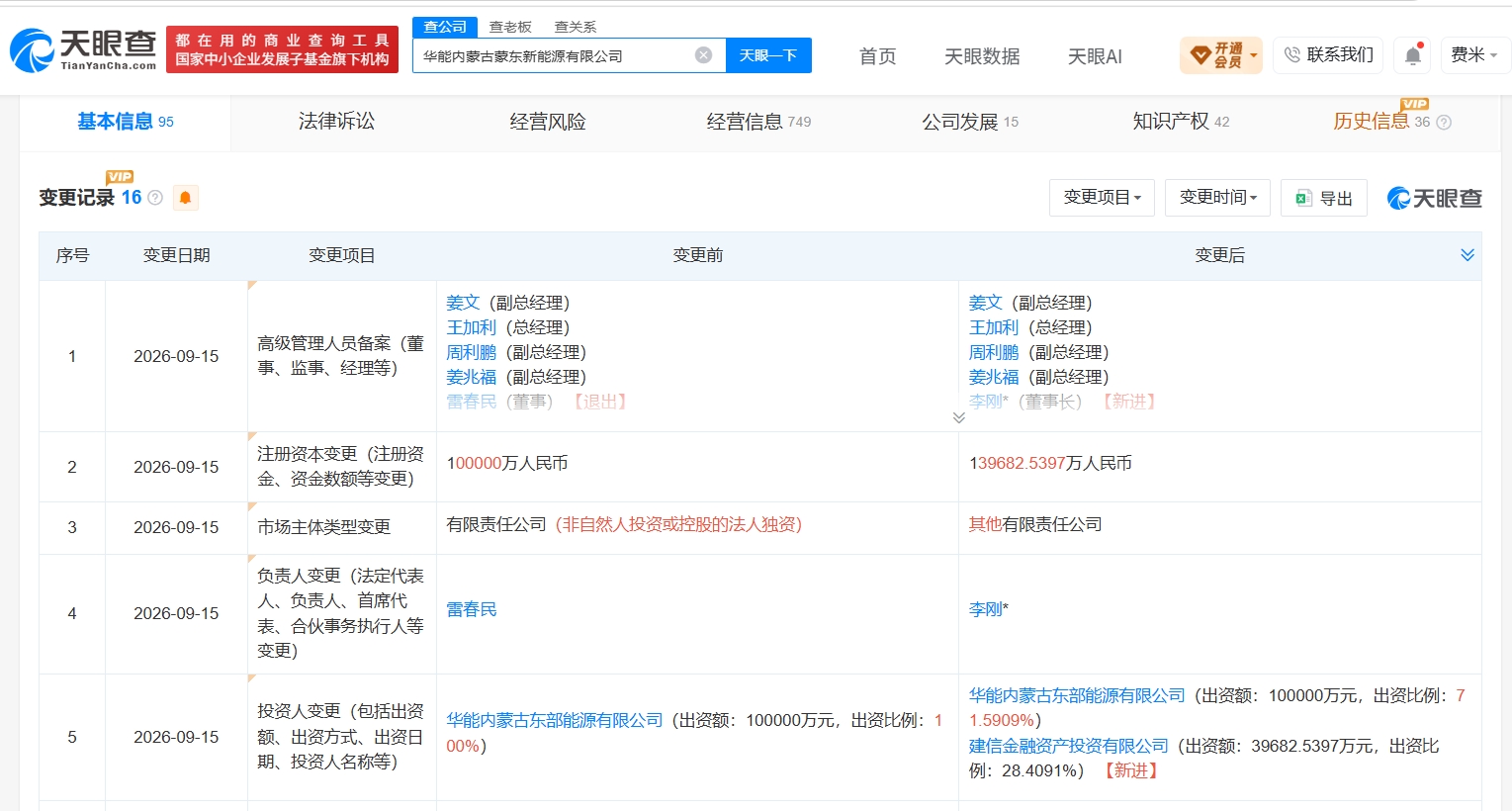The image size is (1512, 811).
Task: Click the Excel icon on the 导出 button
Action: (1303, 198)
